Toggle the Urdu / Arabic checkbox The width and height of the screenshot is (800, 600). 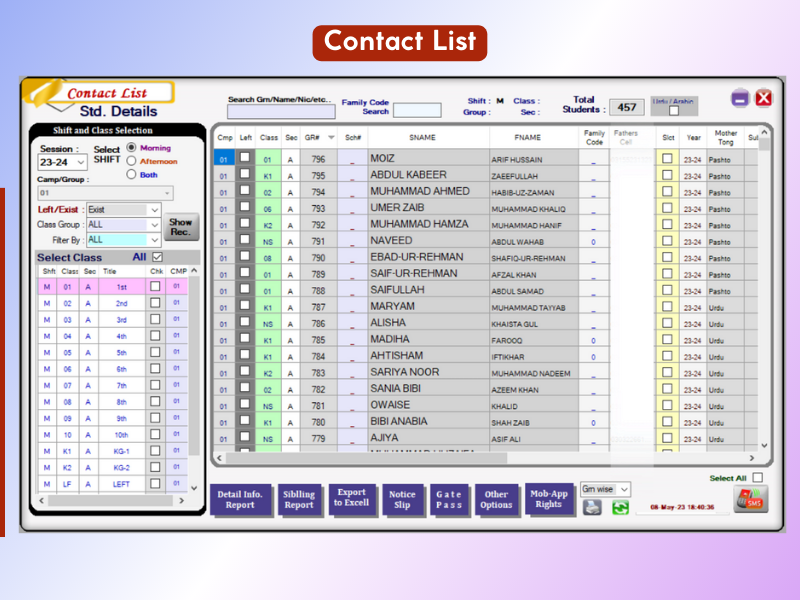click(673, 111)
